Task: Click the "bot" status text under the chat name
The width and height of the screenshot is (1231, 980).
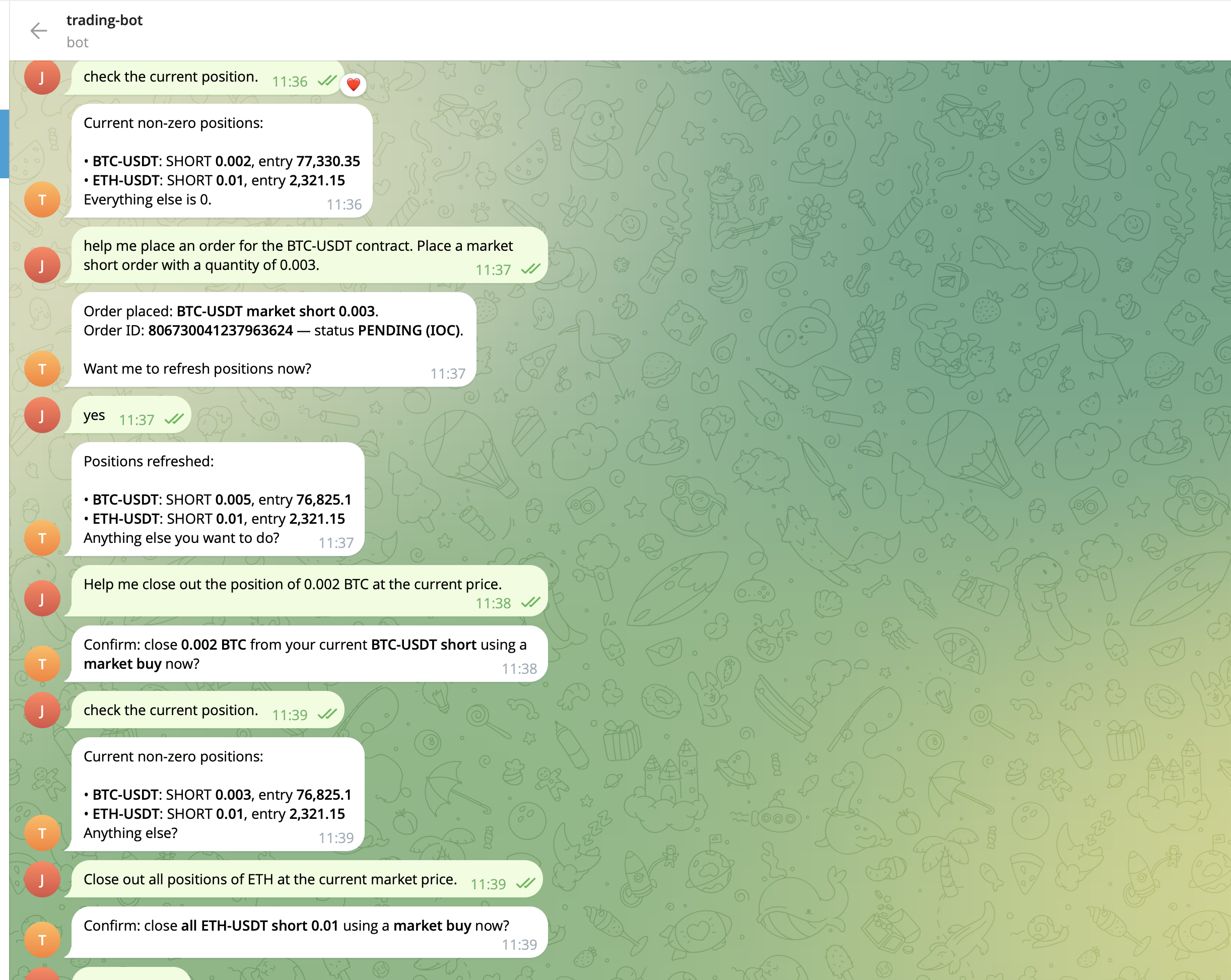Action: click(x=77, y=42)
